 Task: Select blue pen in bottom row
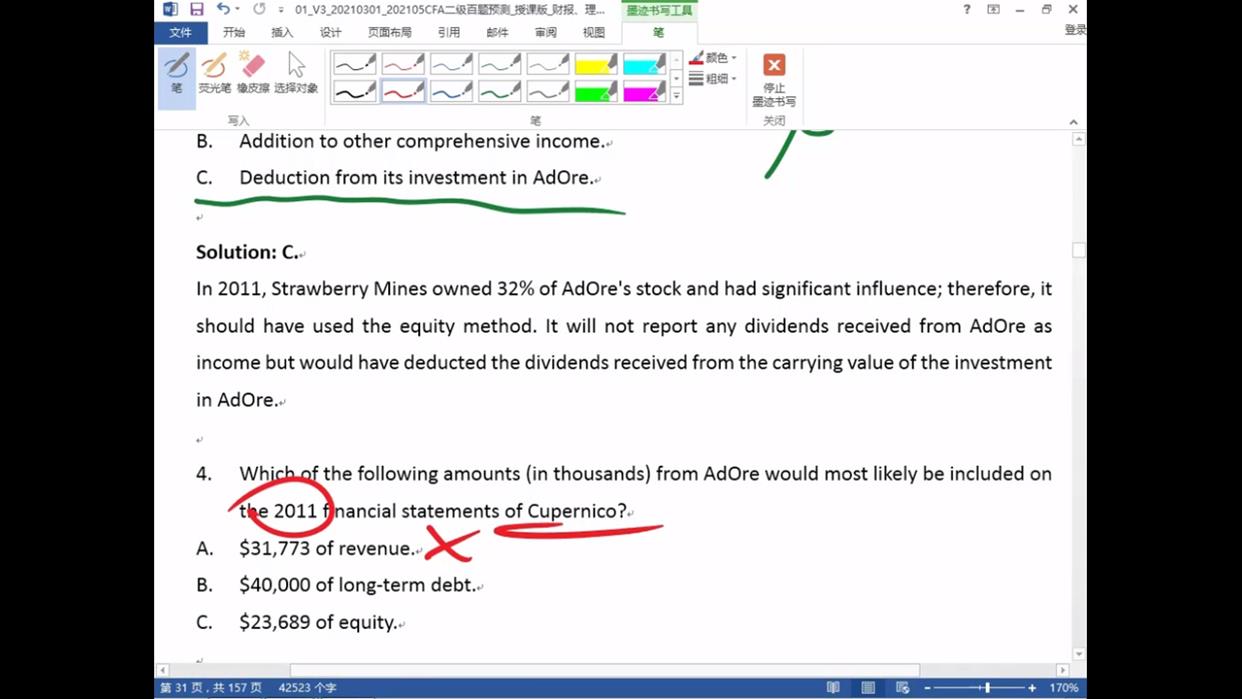pyautogui.click(x=451, y=91)
